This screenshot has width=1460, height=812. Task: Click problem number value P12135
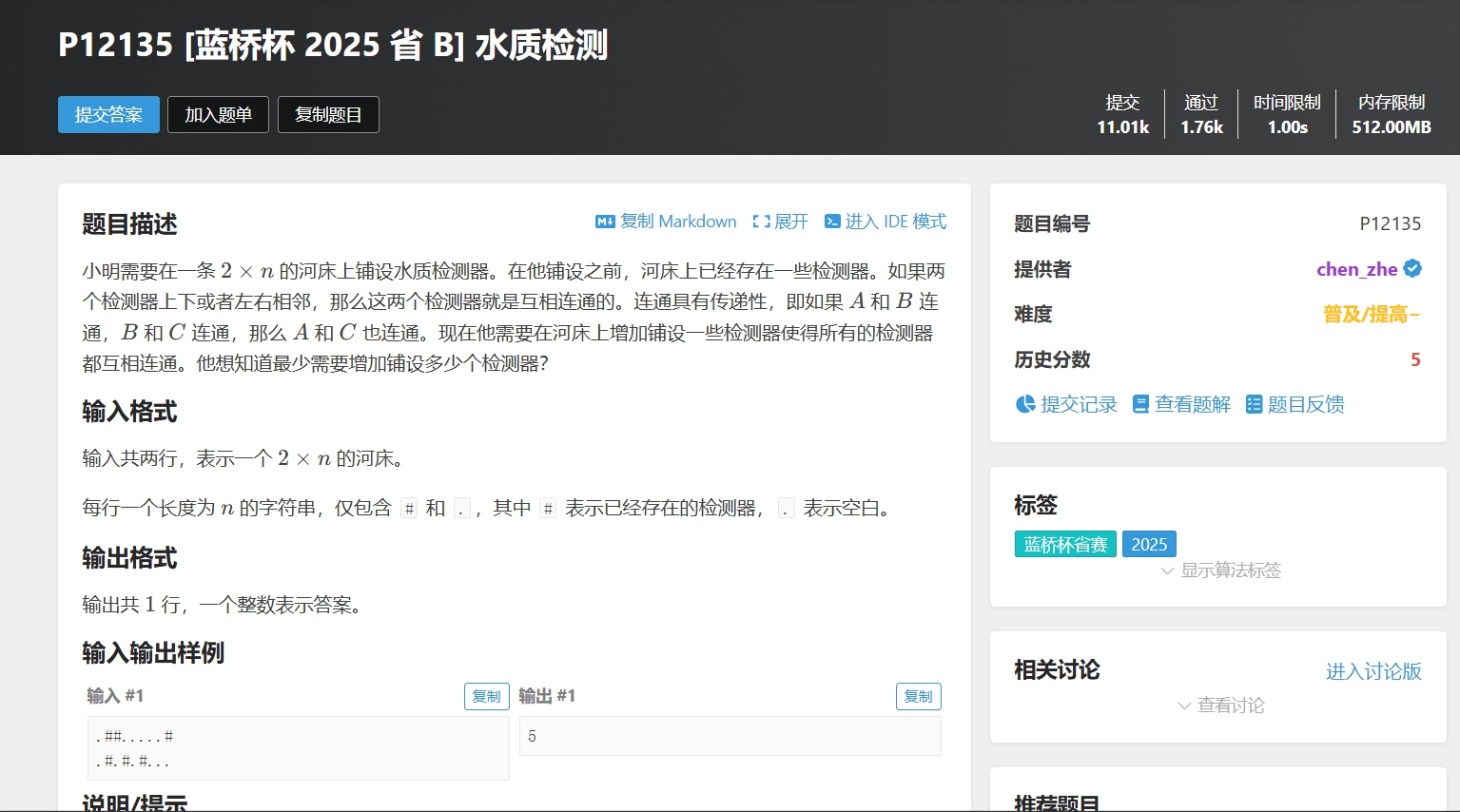1391,223
